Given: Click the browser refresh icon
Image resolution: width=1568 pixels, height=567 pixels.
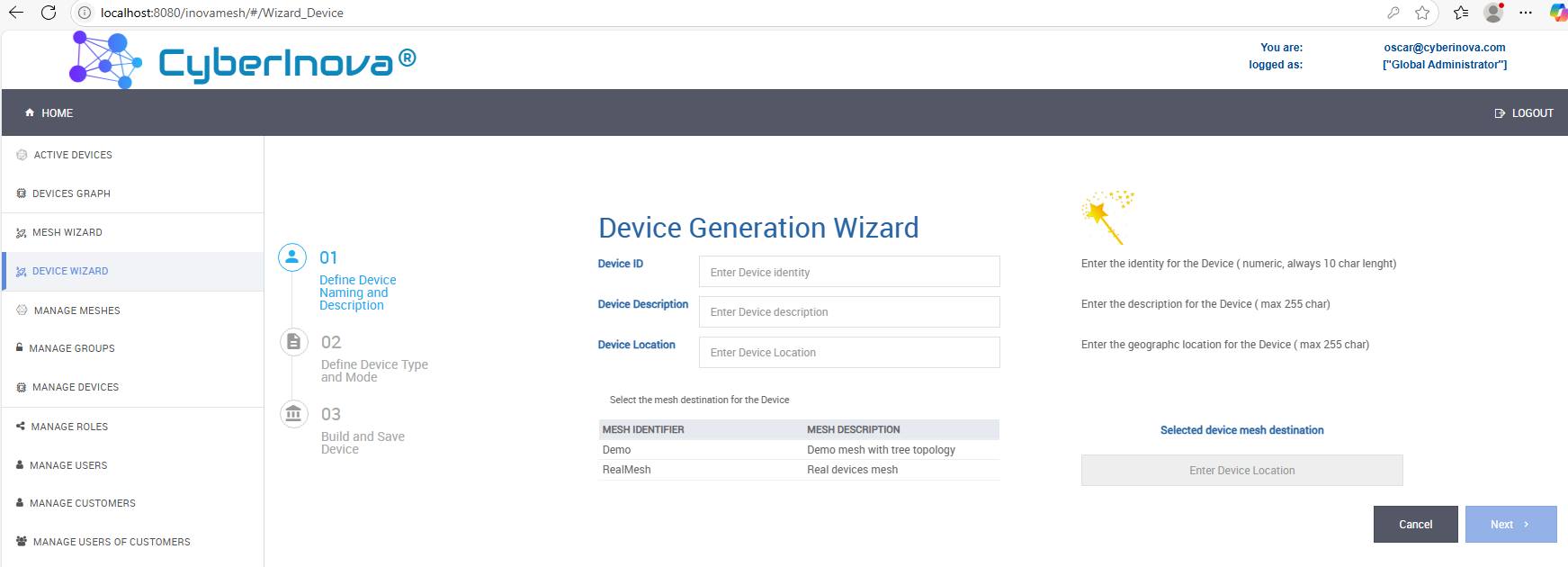Looking at the screenshot, I should click(x=49, y=13).
